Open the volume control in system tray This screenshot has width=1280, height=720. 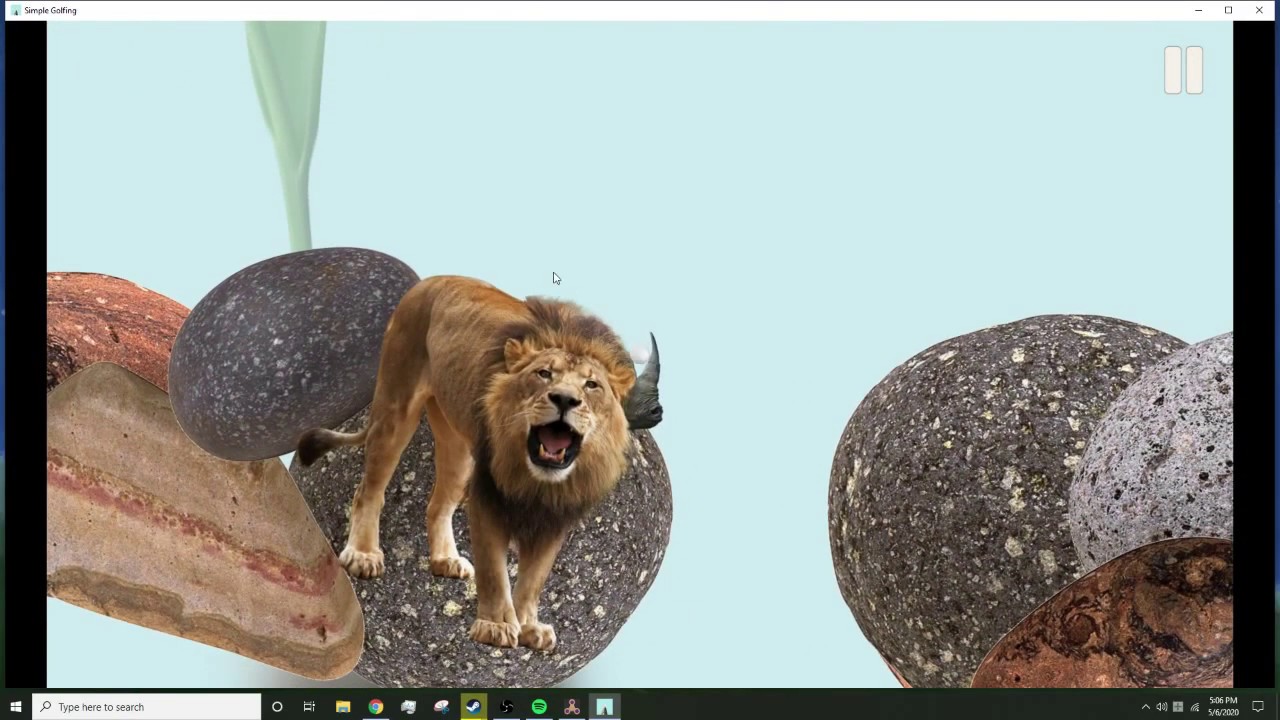(x=1161, y=707)
